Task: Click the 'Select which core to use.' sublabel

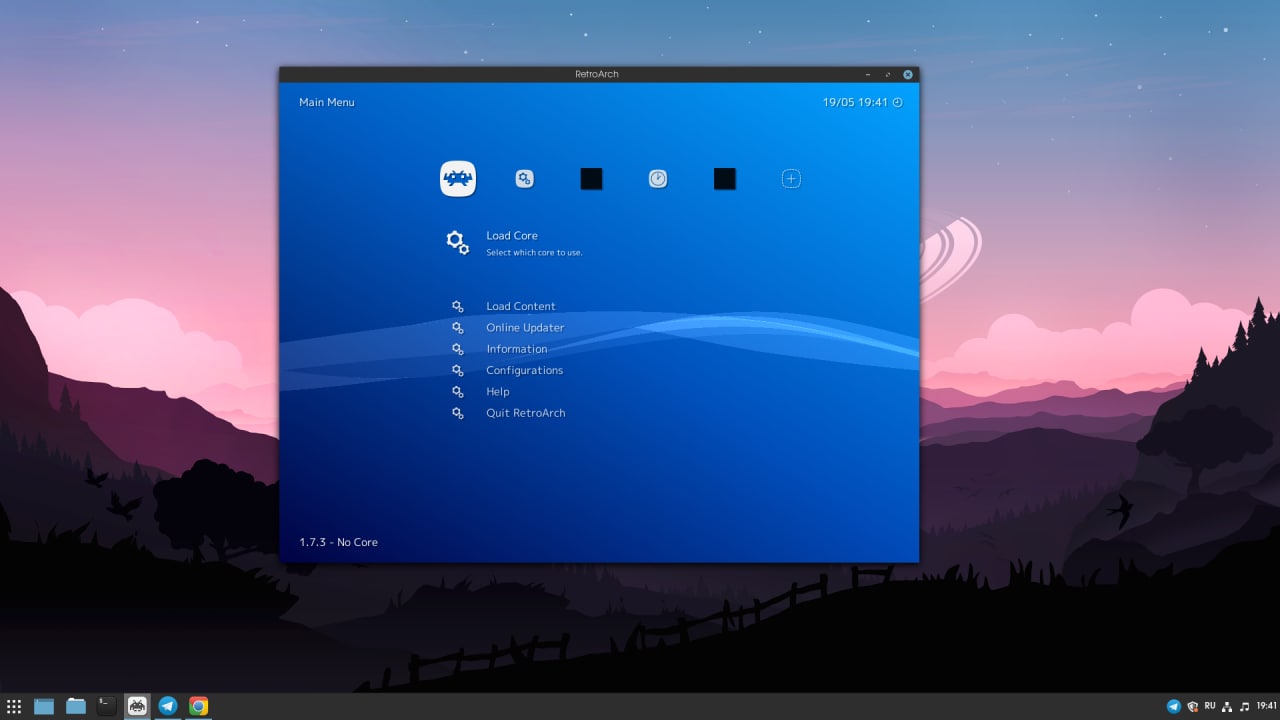Action: tap(534, 253)
